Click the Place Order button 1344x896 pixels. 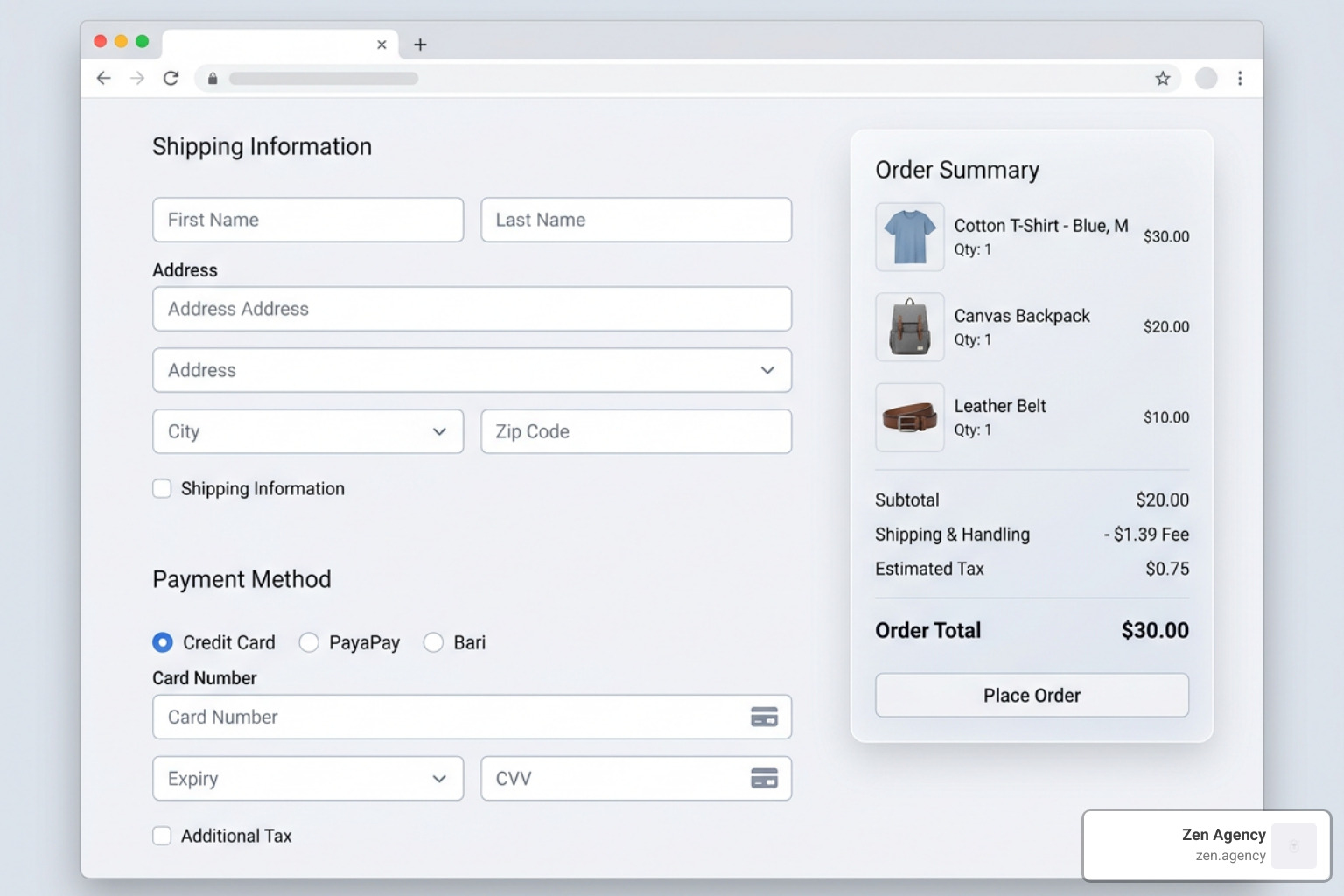[1032, 695]
